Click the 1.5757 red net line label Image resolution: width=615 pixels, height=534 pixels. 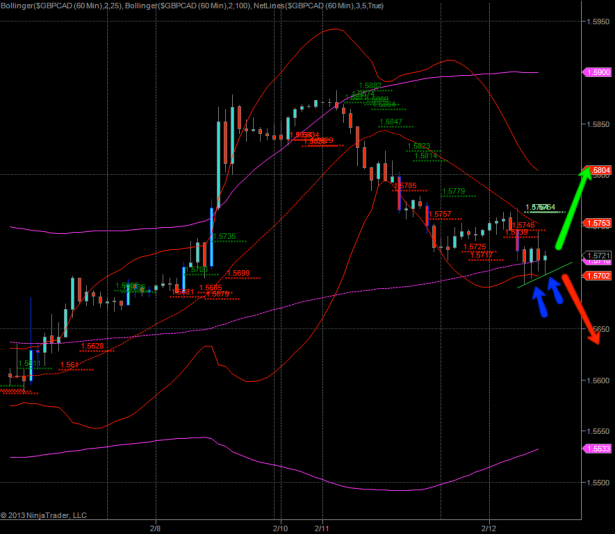pyautogui.click(x=438, y=214)
